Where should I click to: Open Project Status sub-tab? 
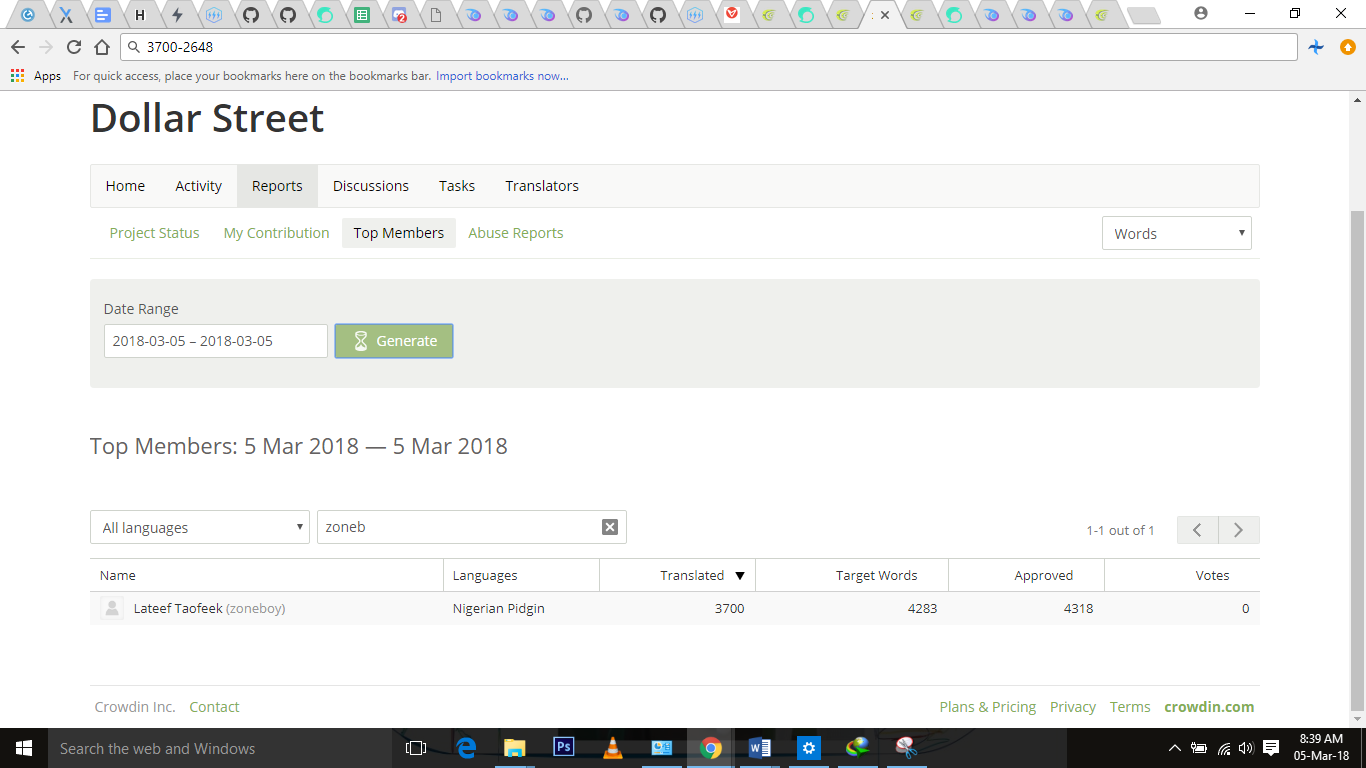tap(154, 233)
